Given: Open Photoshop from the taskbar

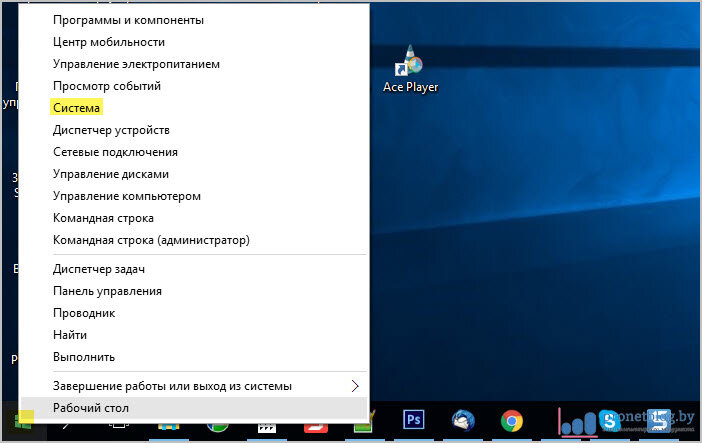Looking at the screenshot, I should [413, 420].
